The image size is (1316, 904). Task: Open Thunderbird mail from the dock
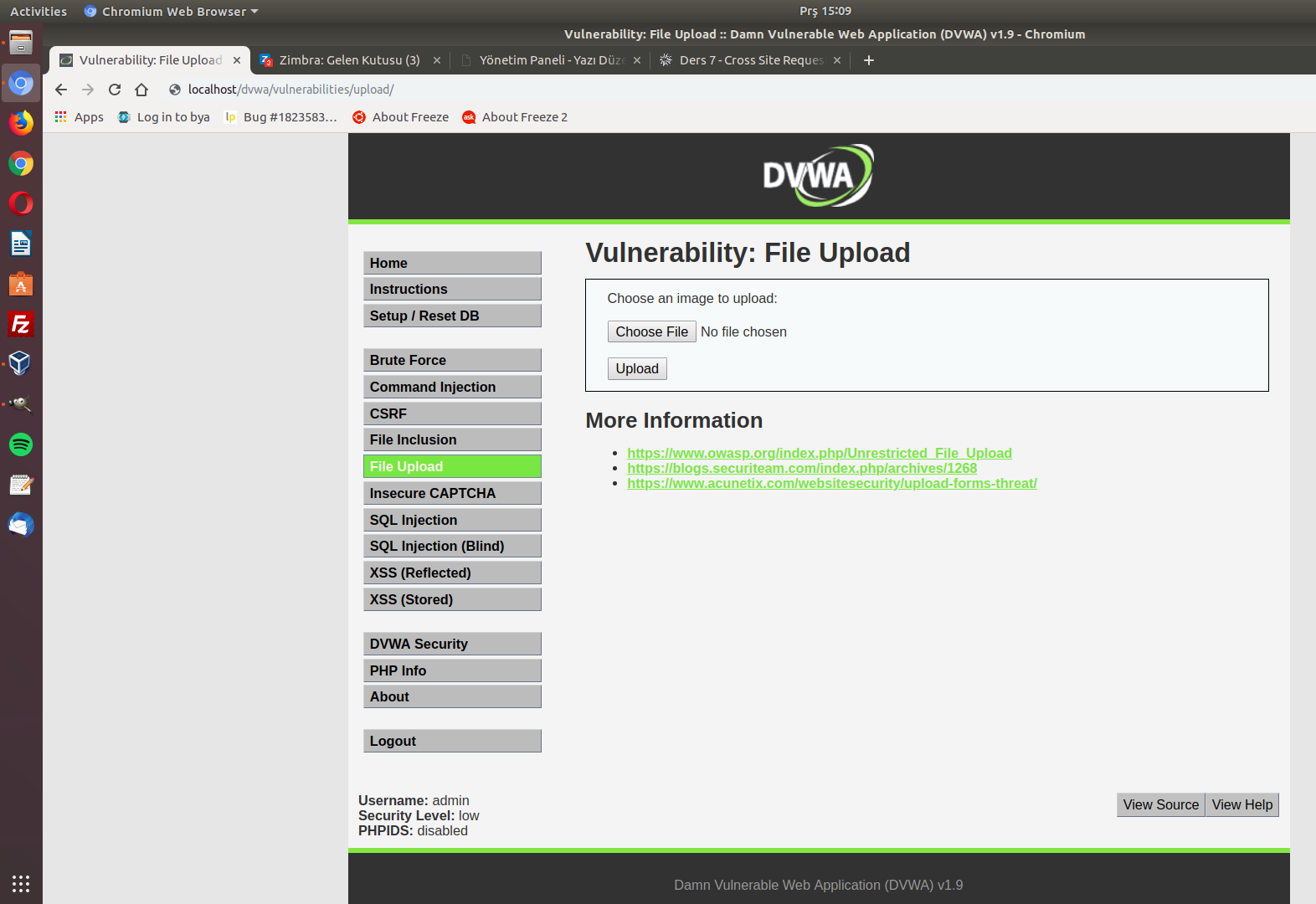tap(21, 525)
